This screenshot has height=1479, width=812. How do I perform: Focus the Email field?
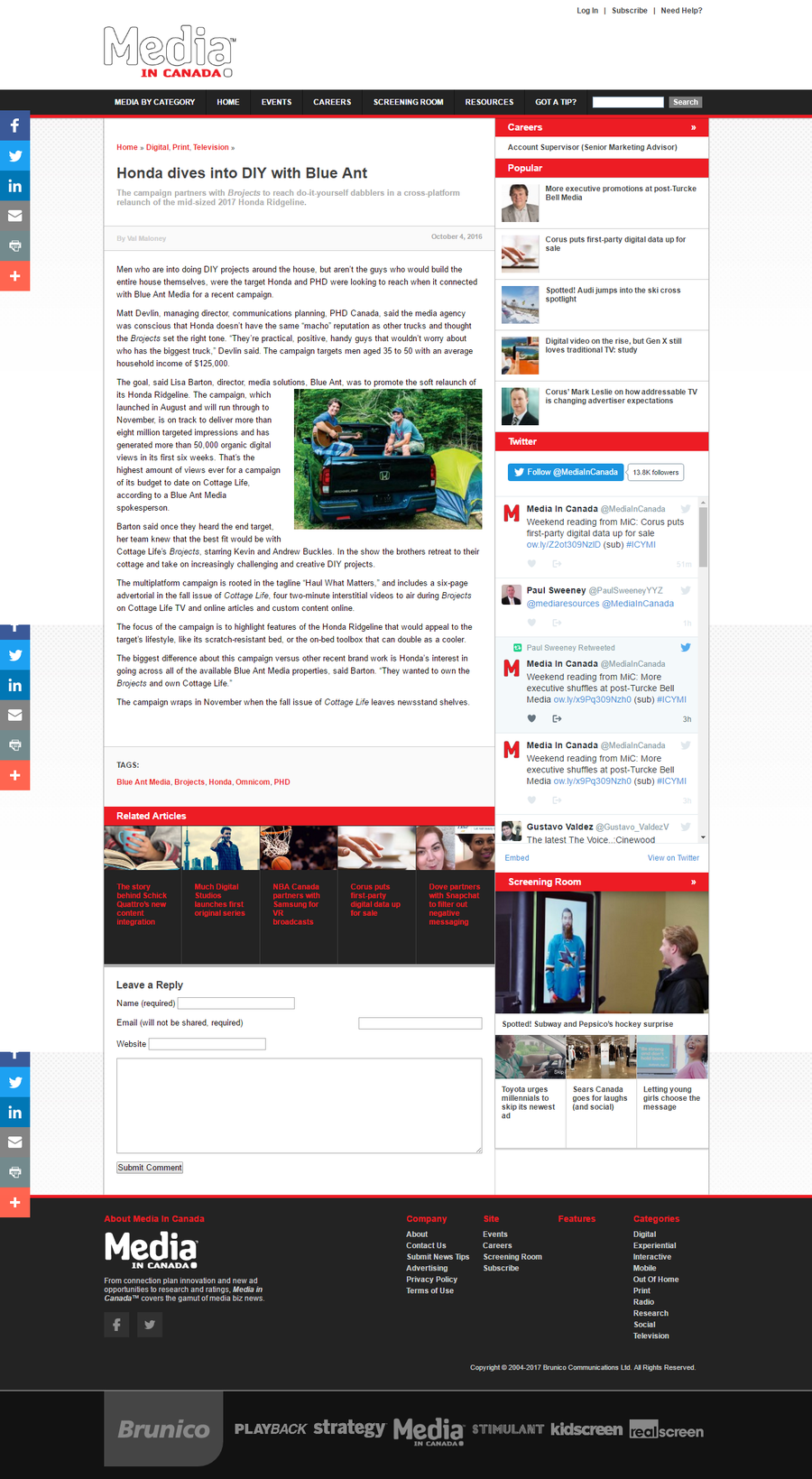pyautogui.click(x=420, y=1023)
